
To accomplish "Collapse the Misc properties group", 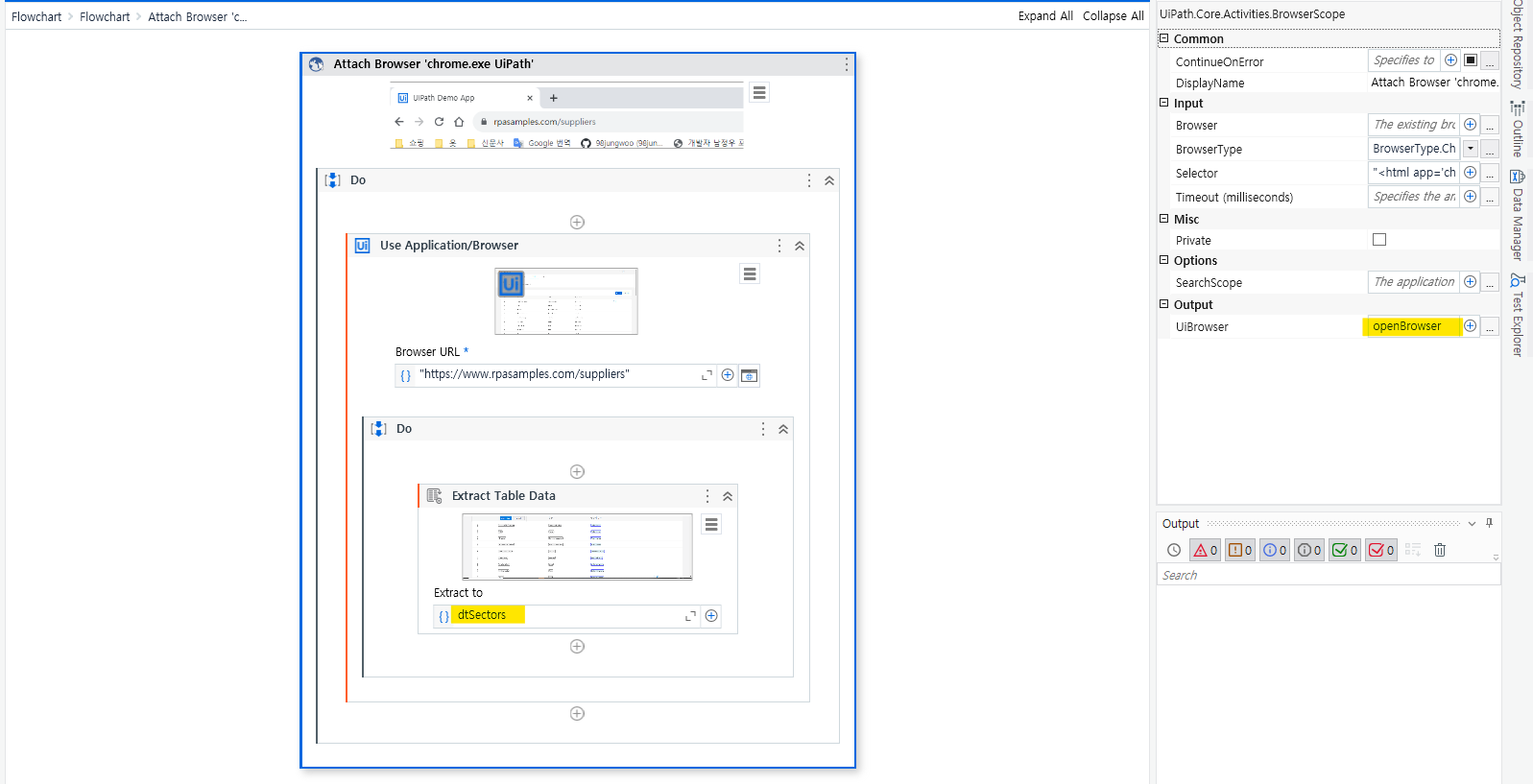I will 1163,219.
